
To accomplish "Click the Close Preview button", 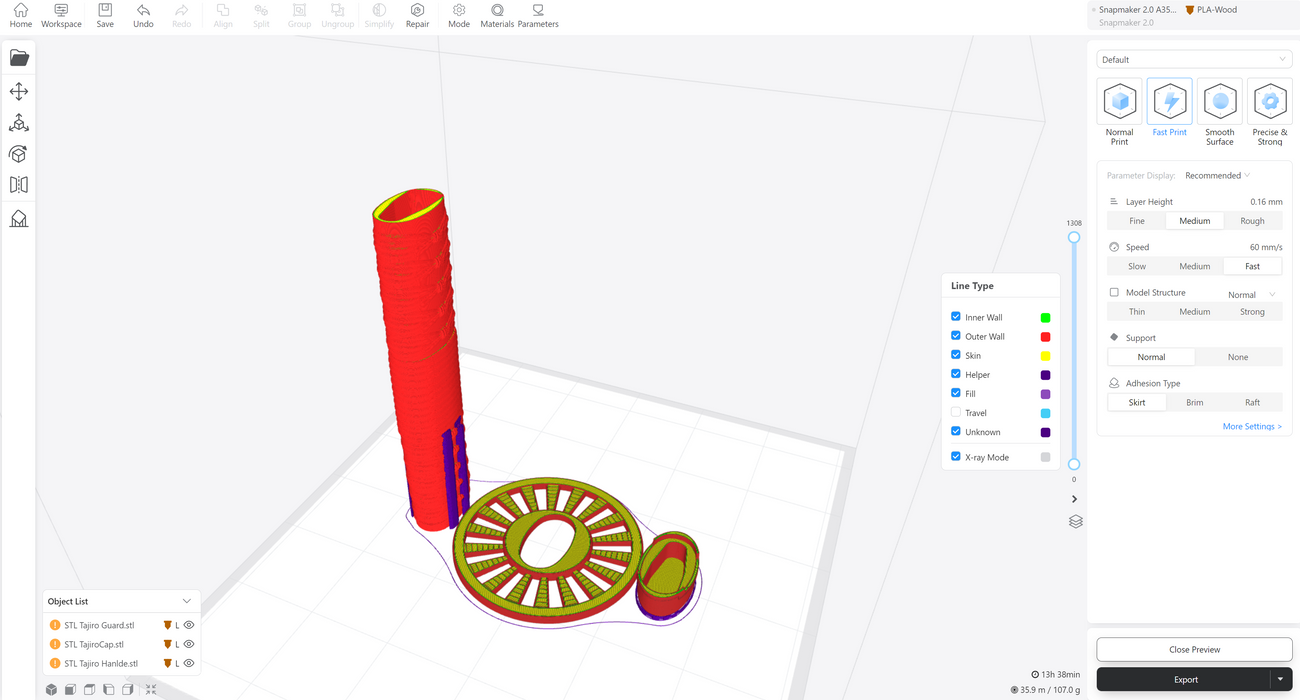I will tap(1194, 649).
